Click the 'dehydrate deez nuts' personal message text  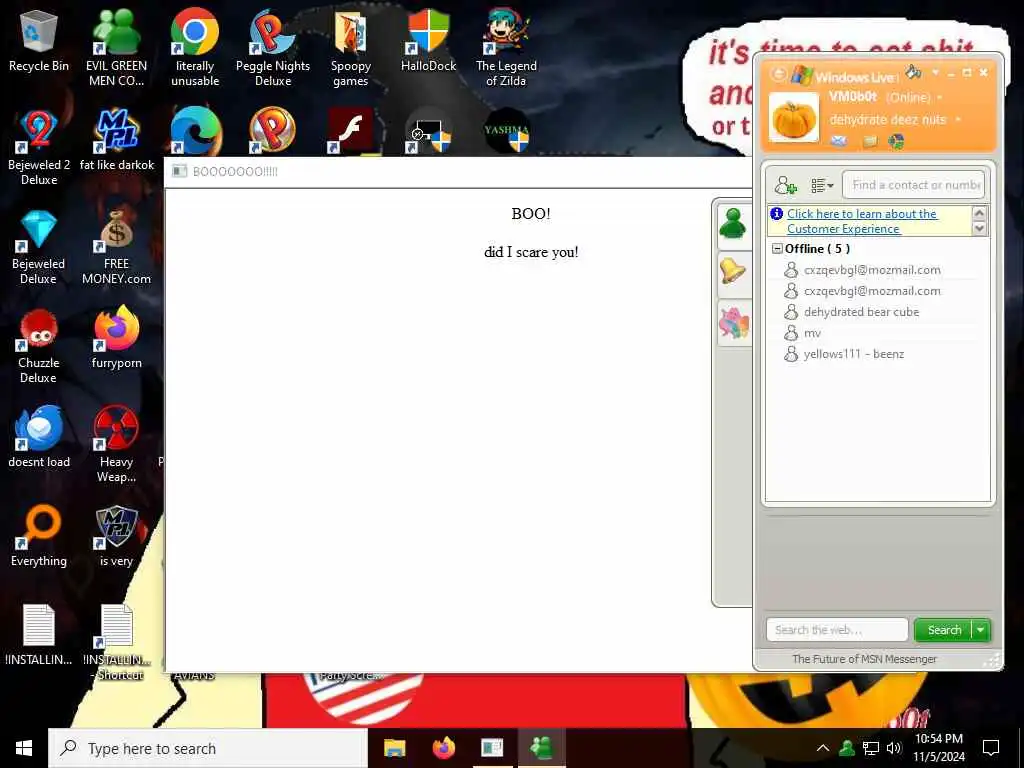tap(888, 120)
